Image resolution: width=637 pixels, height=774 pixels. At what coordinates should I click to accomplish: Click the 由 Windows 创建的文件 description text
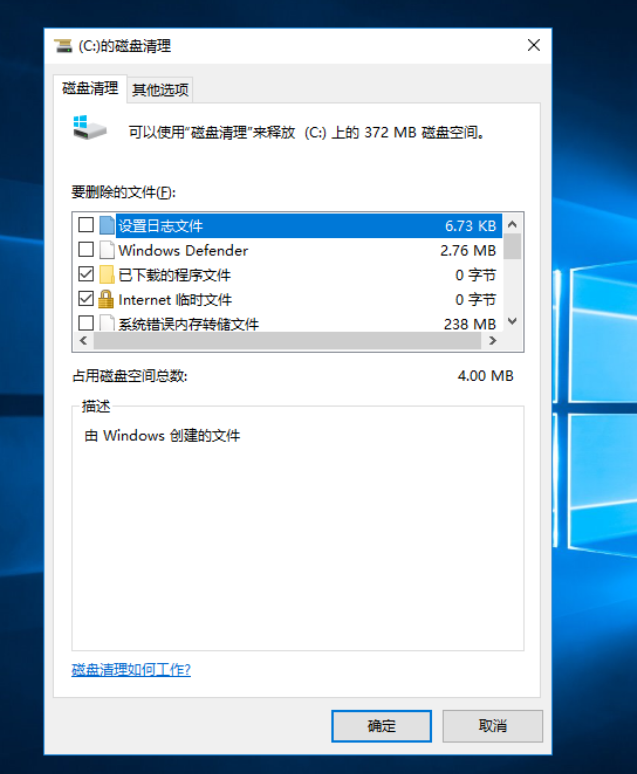[162, 436]
